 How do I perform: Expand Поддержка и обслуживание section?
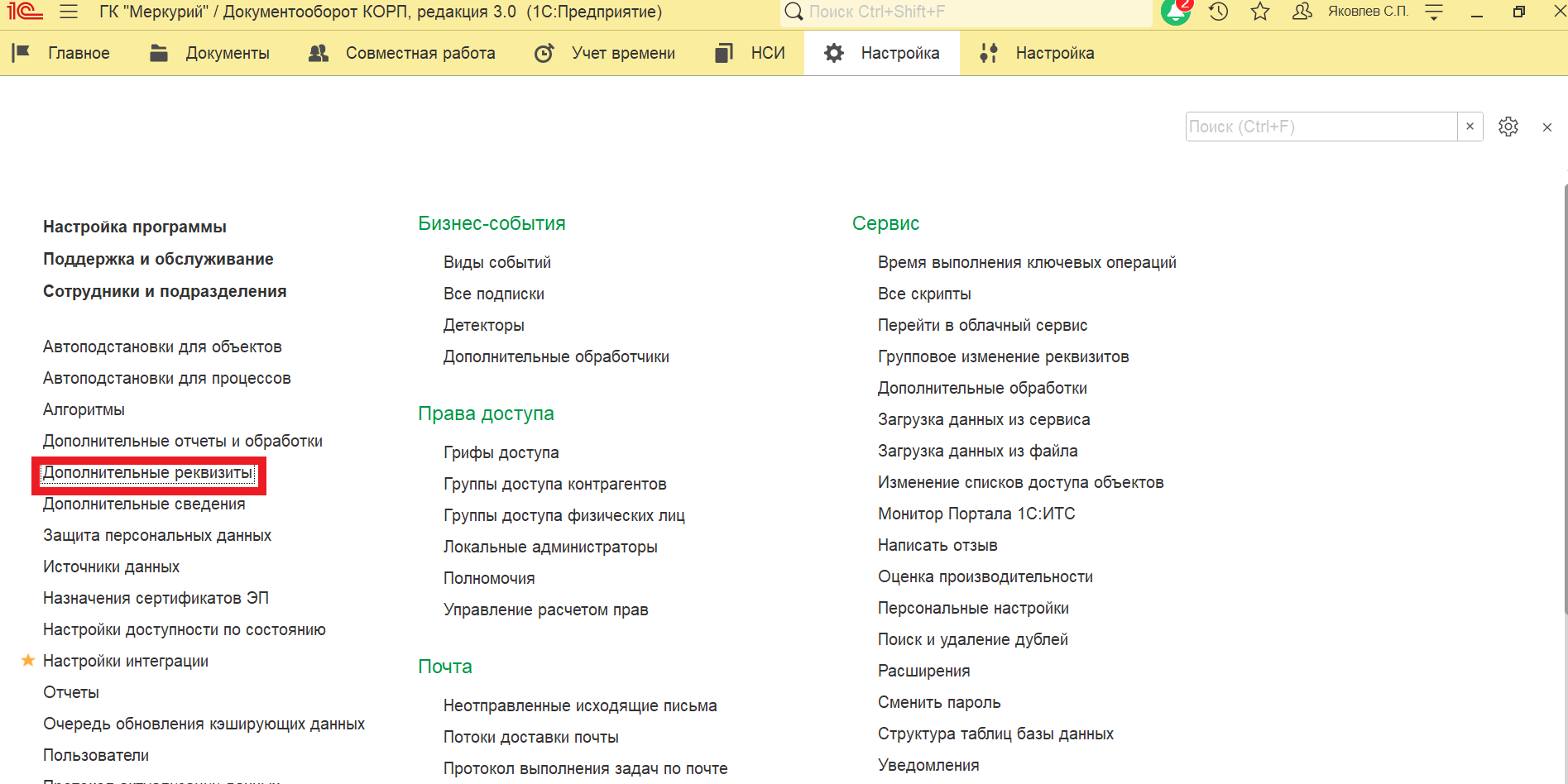(x=158, y=259)
